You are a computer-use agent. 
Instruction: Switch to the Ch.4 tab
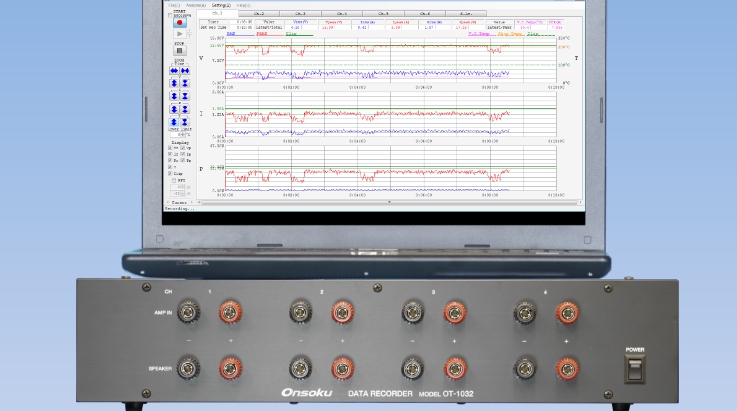(342, 13)
